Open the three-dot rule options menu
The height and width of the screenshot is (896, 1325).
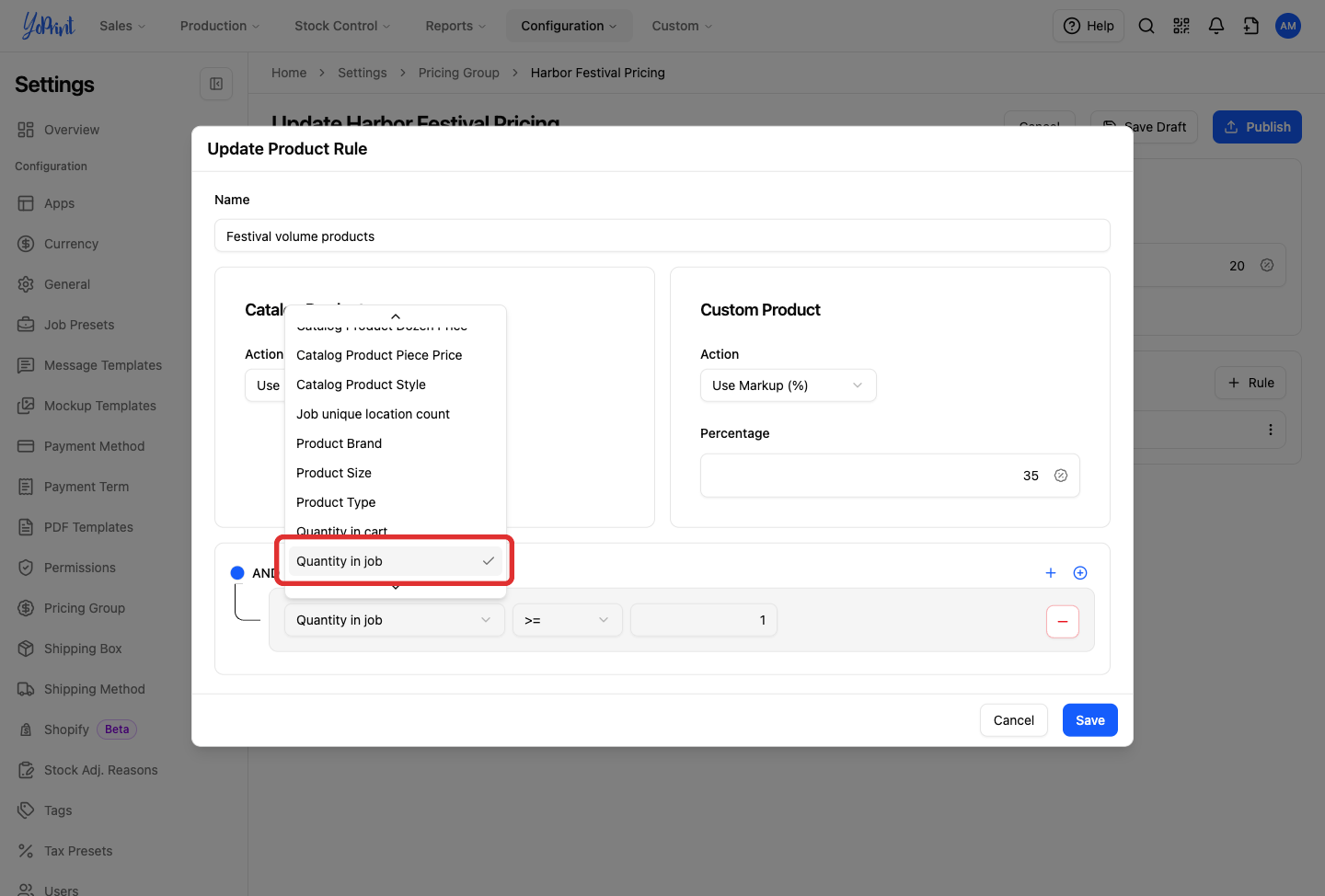(1271, 430)
